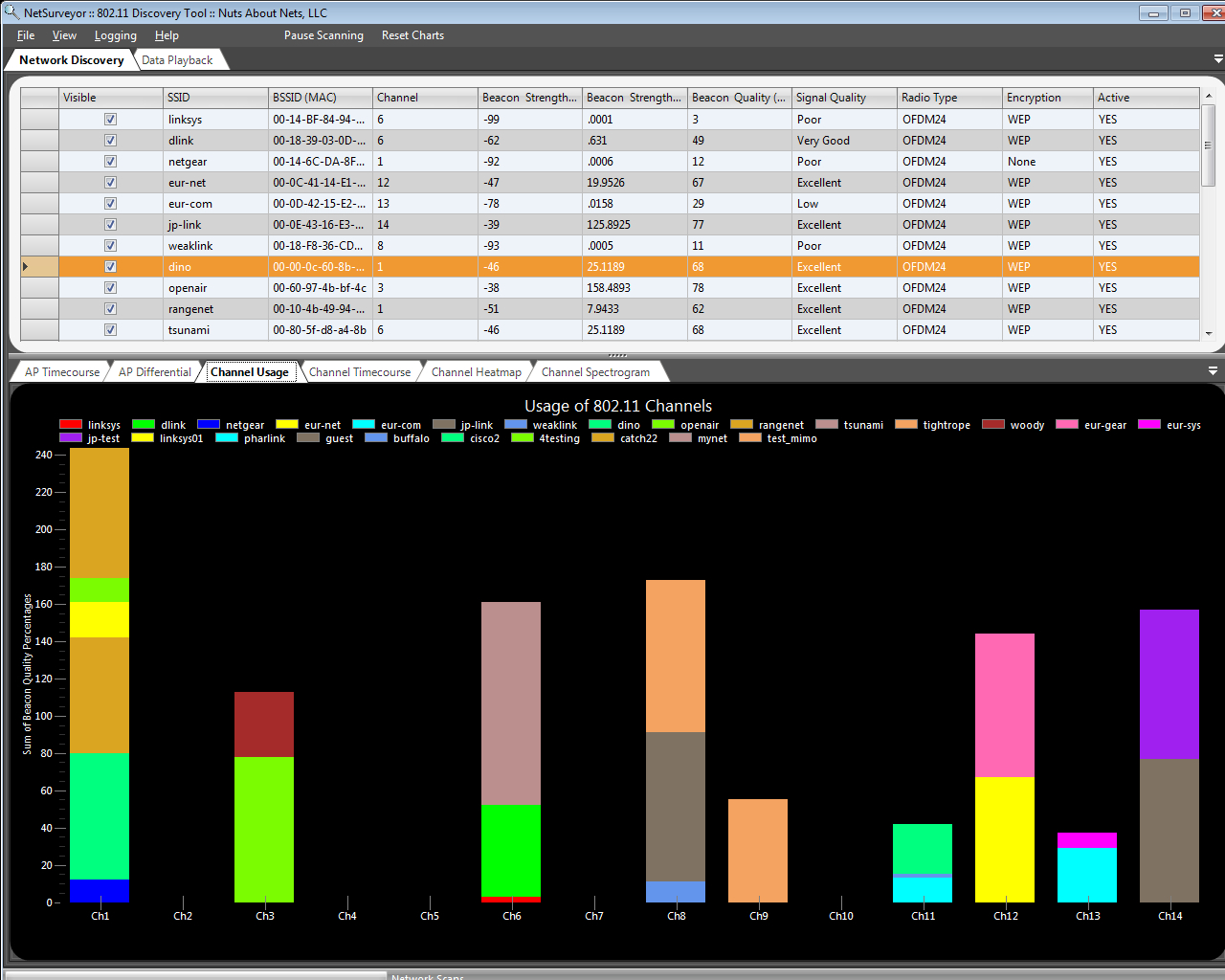1225x980 pixels.
Task: Click the table scrollbar down arrow
Action: (1209, 333)
